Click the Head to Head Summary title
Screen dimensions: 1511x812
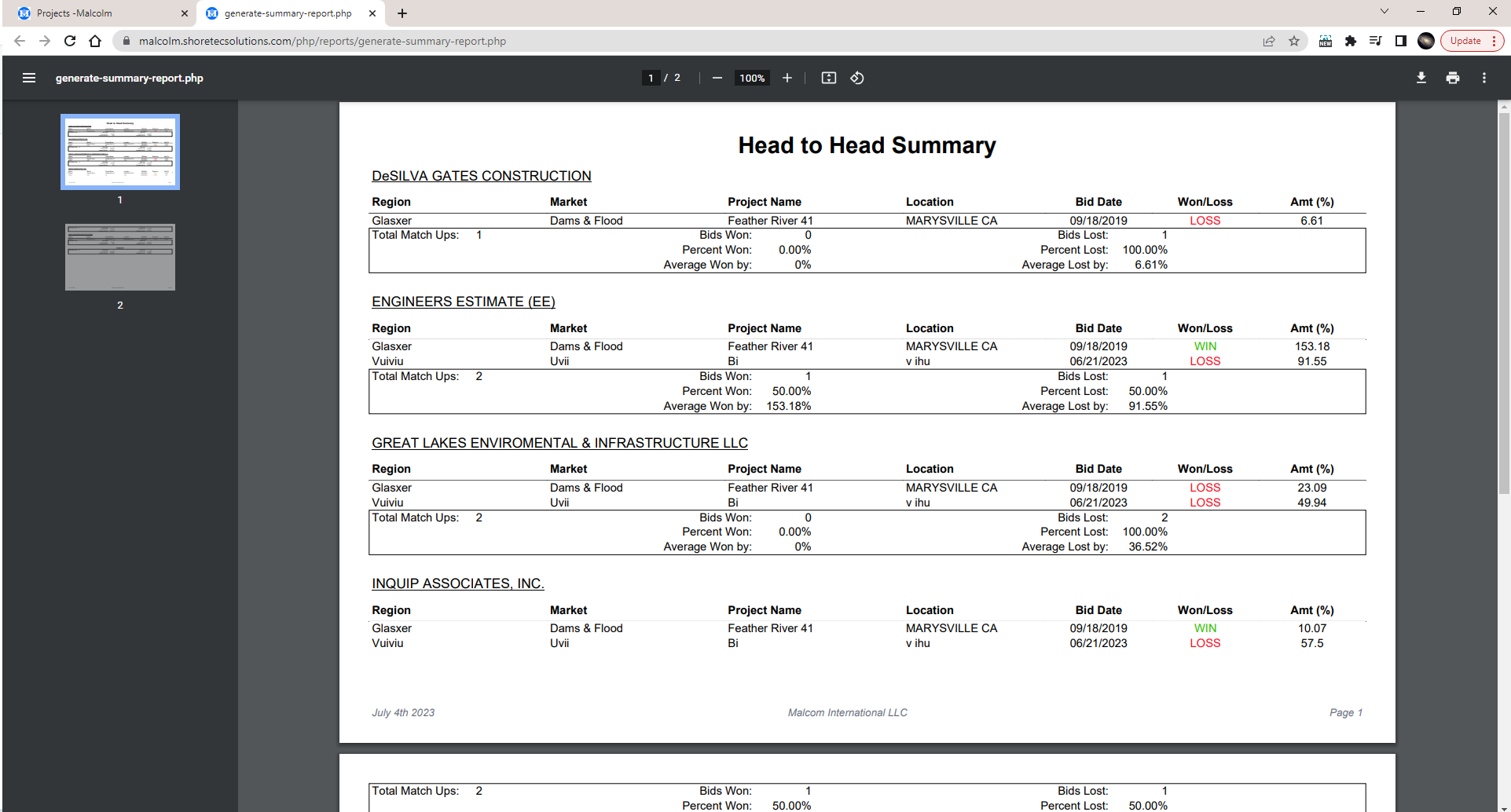[x=867, y=145]
